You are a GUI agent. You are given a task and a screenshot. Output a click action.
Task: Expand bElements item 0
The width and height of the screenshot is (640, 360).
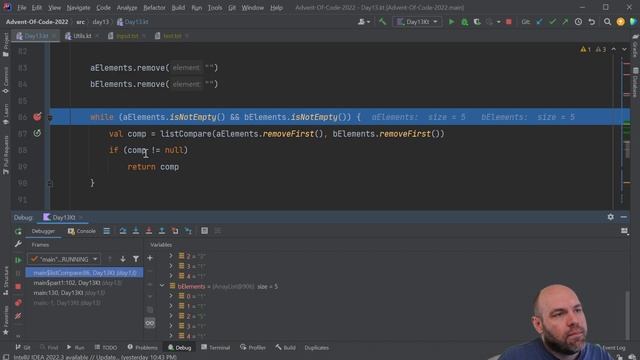pos(171,296)
